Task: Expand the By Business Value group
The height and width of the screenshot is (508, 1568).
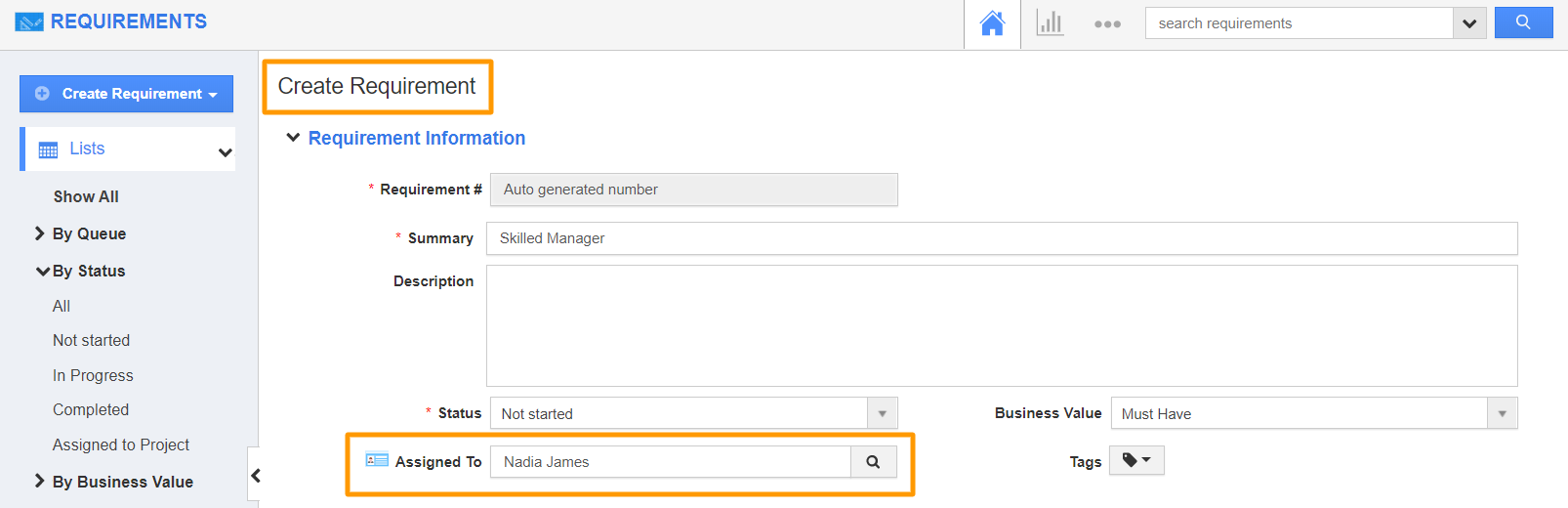Action: coord(40,481)
